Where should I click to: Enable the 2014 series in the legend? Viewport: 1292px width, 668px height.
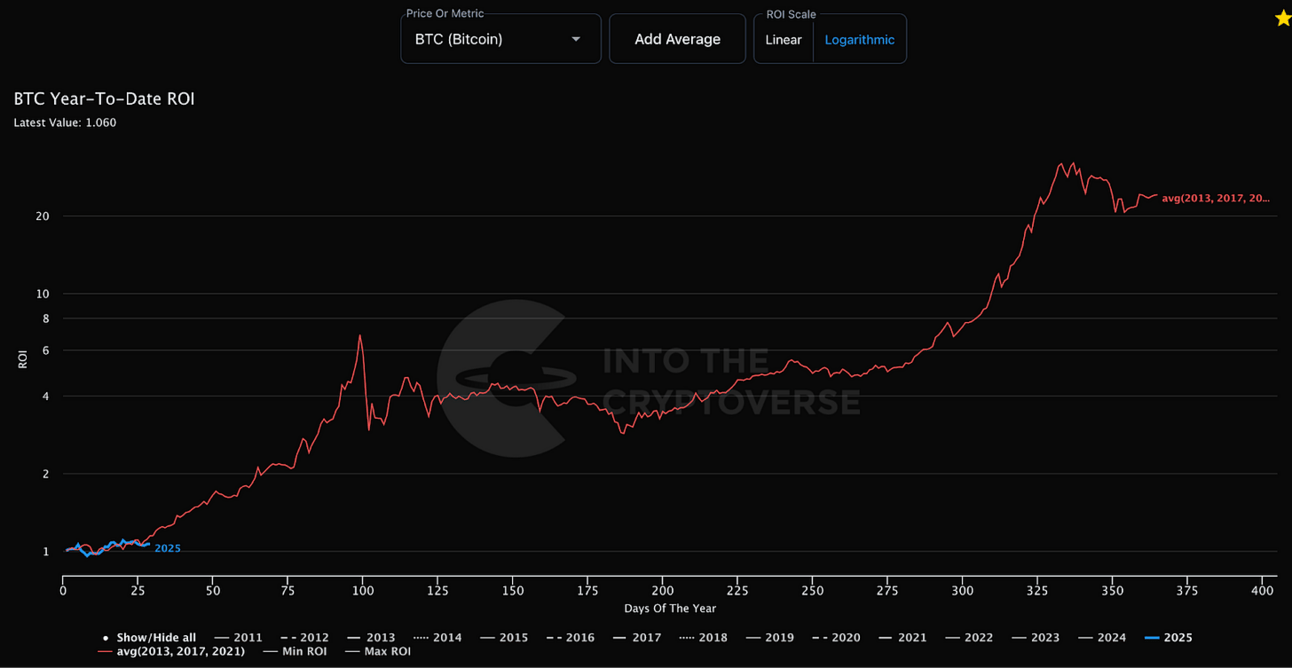tap(438, 637)
